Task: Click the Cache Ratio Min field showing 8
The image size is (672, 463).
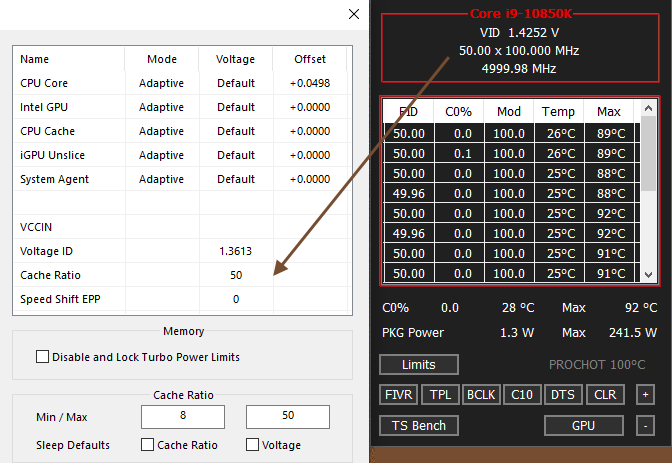Action: click(x=183, y=416)
